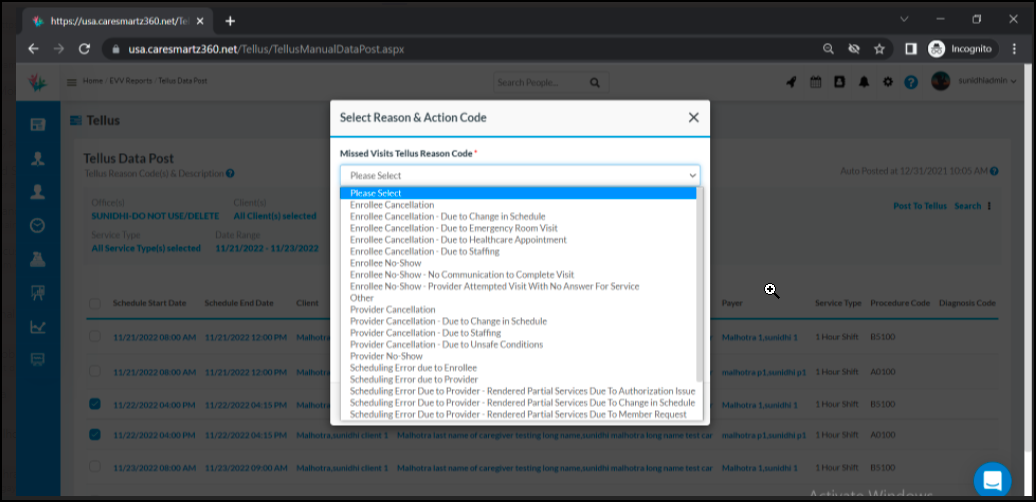The width and height of the screenshot is (1036, 502).
Task: Open the Chrome three-dot menu
Action: click(x=1014, y=49)
